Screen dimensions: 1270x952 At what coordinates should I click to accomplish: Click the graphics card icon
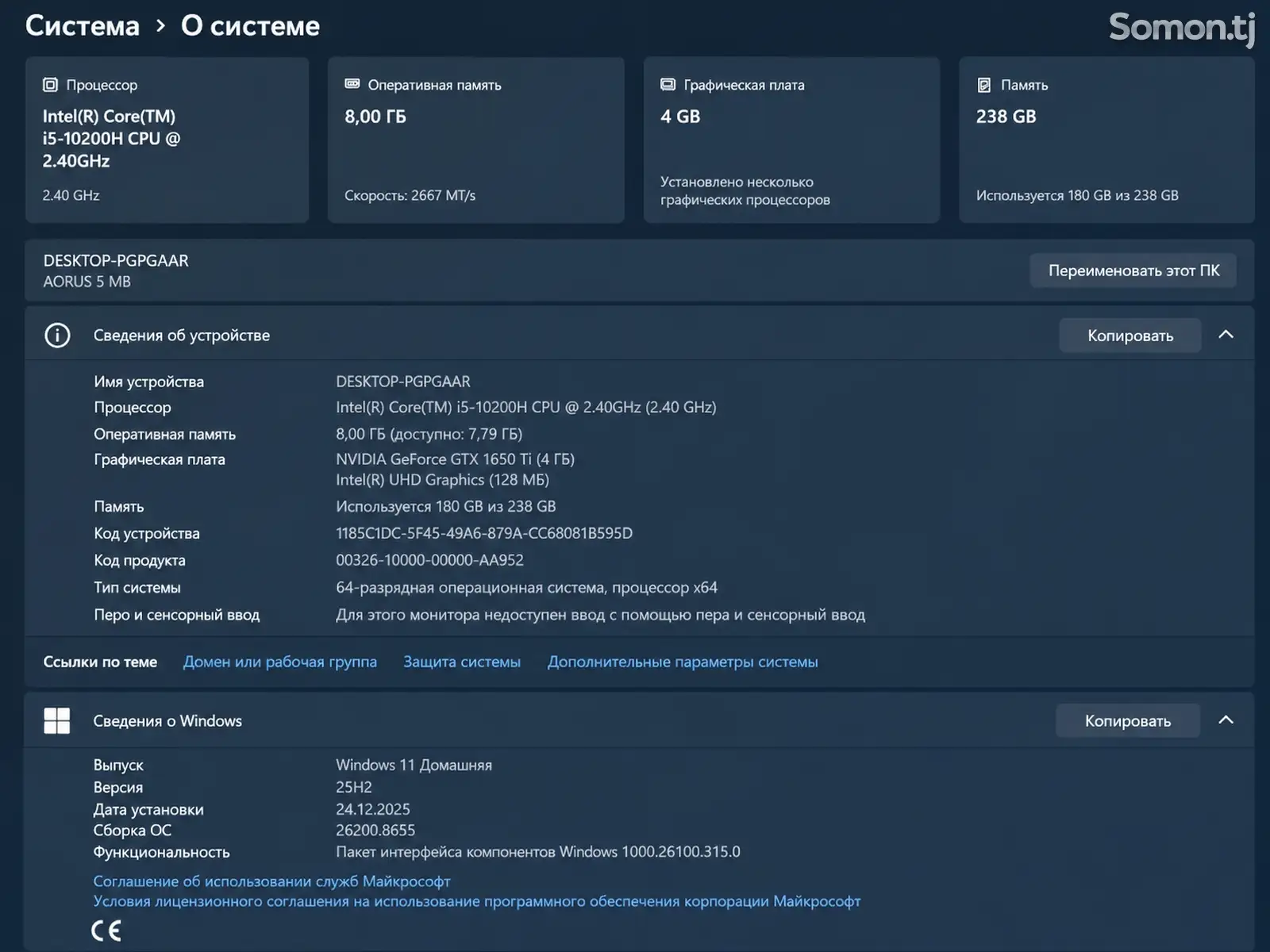668,84
